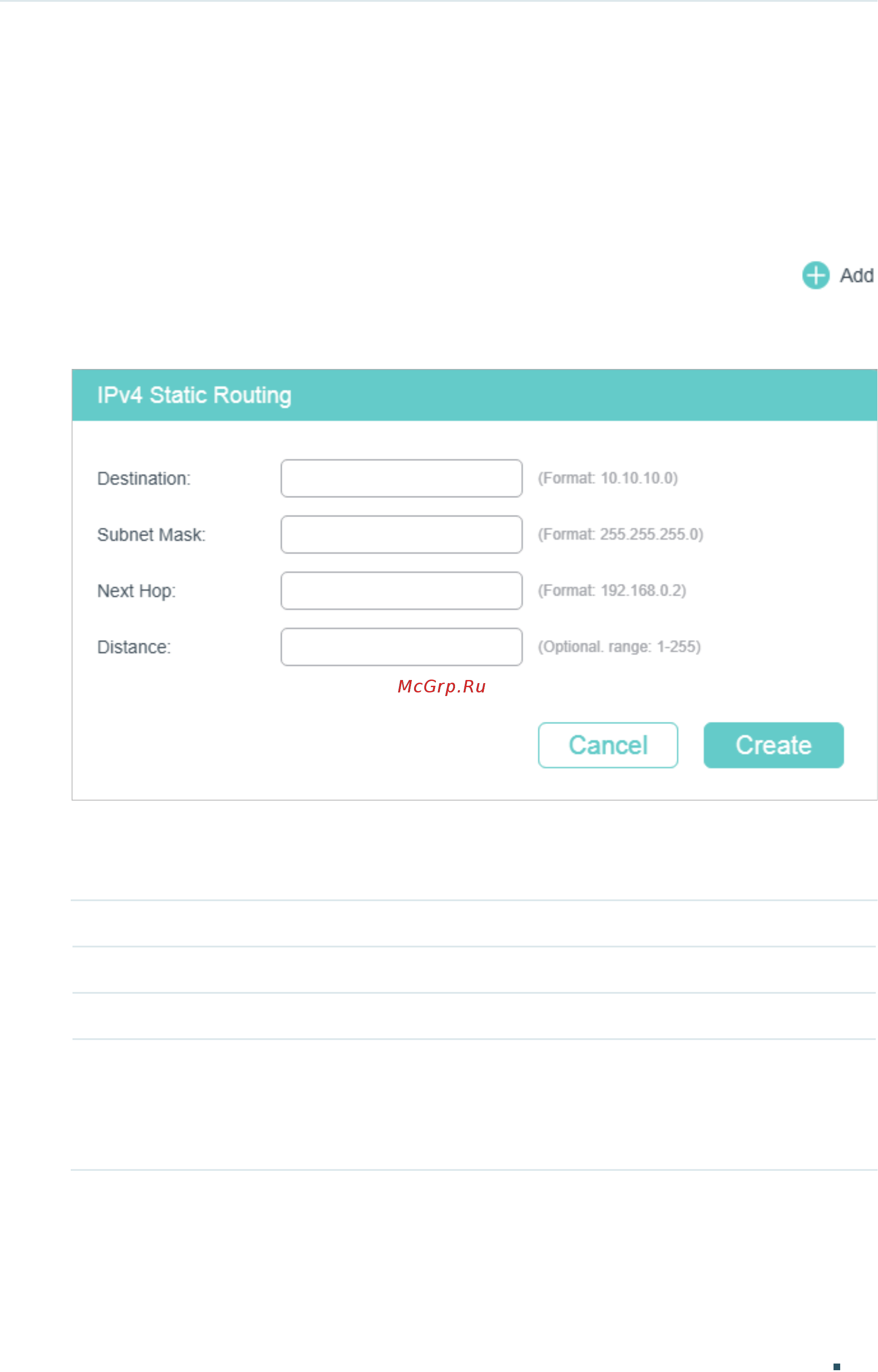Click the hint (Format: 255.255.255.0)
Screen dimensions: 878x1372
pos(620,534)
